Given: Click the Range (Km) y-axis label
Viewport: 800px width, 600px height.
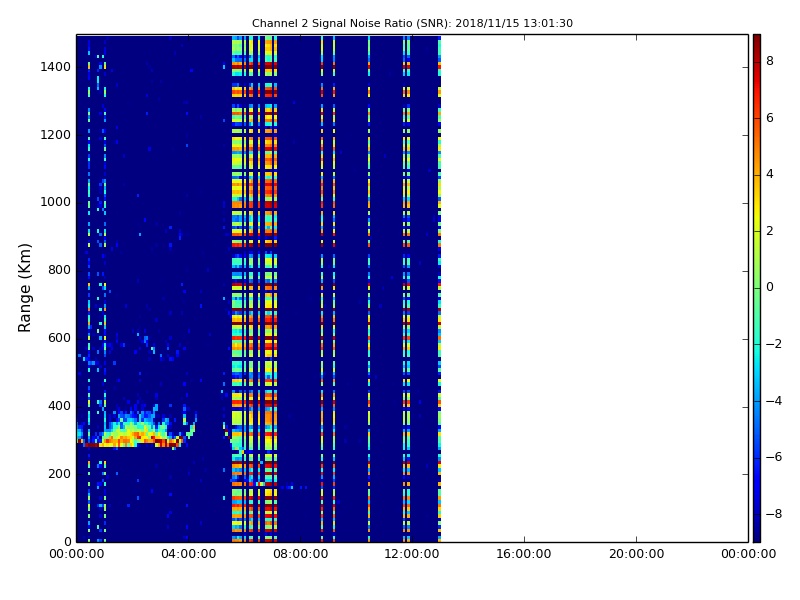Looking at the screenshot, I should (24, 288).
